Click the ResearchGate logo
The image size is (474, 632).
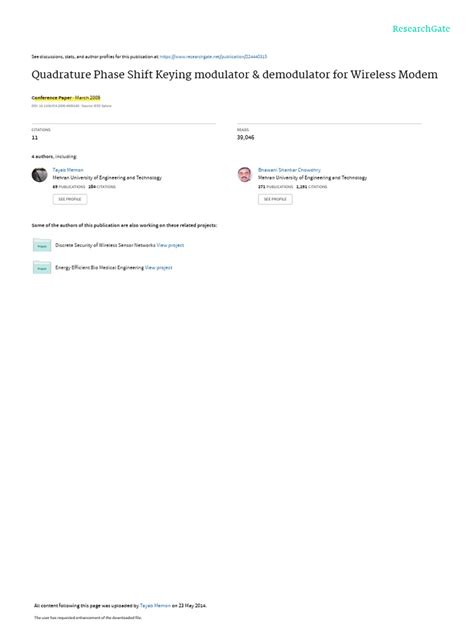421,29
